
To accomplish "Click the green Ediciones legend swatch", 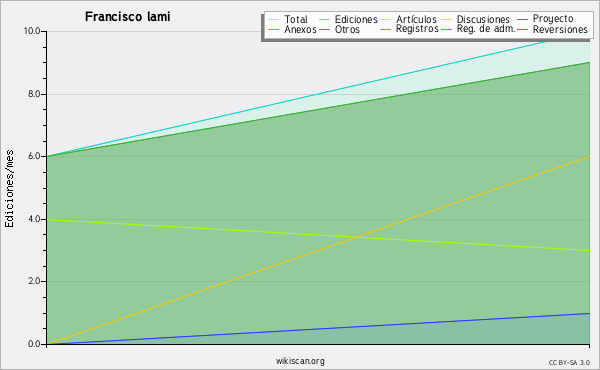I will [x=324, y=20].
